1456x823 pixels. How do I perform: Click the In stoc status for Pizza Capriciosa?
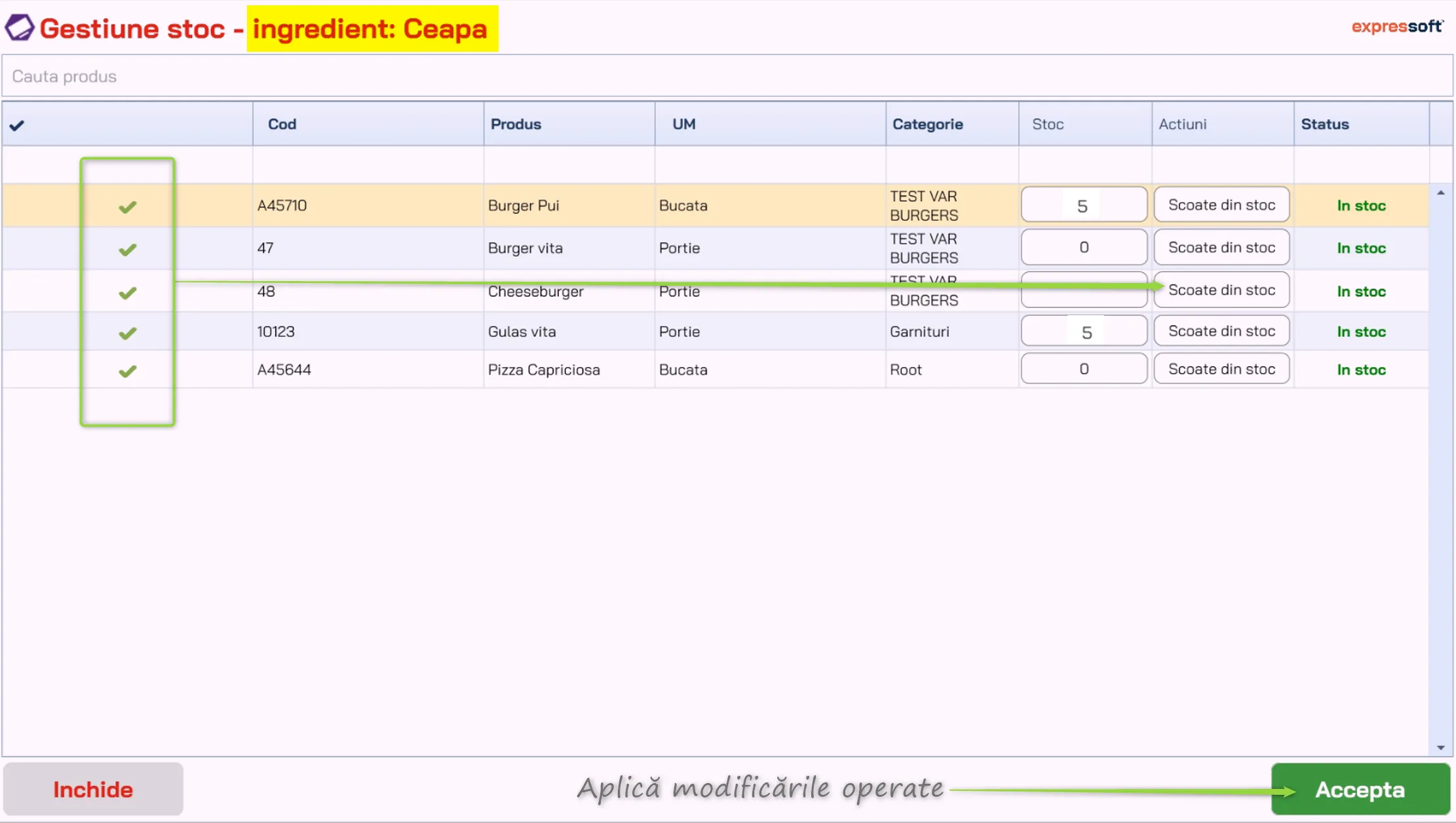pyautogui.click(x=1361, y=370)
